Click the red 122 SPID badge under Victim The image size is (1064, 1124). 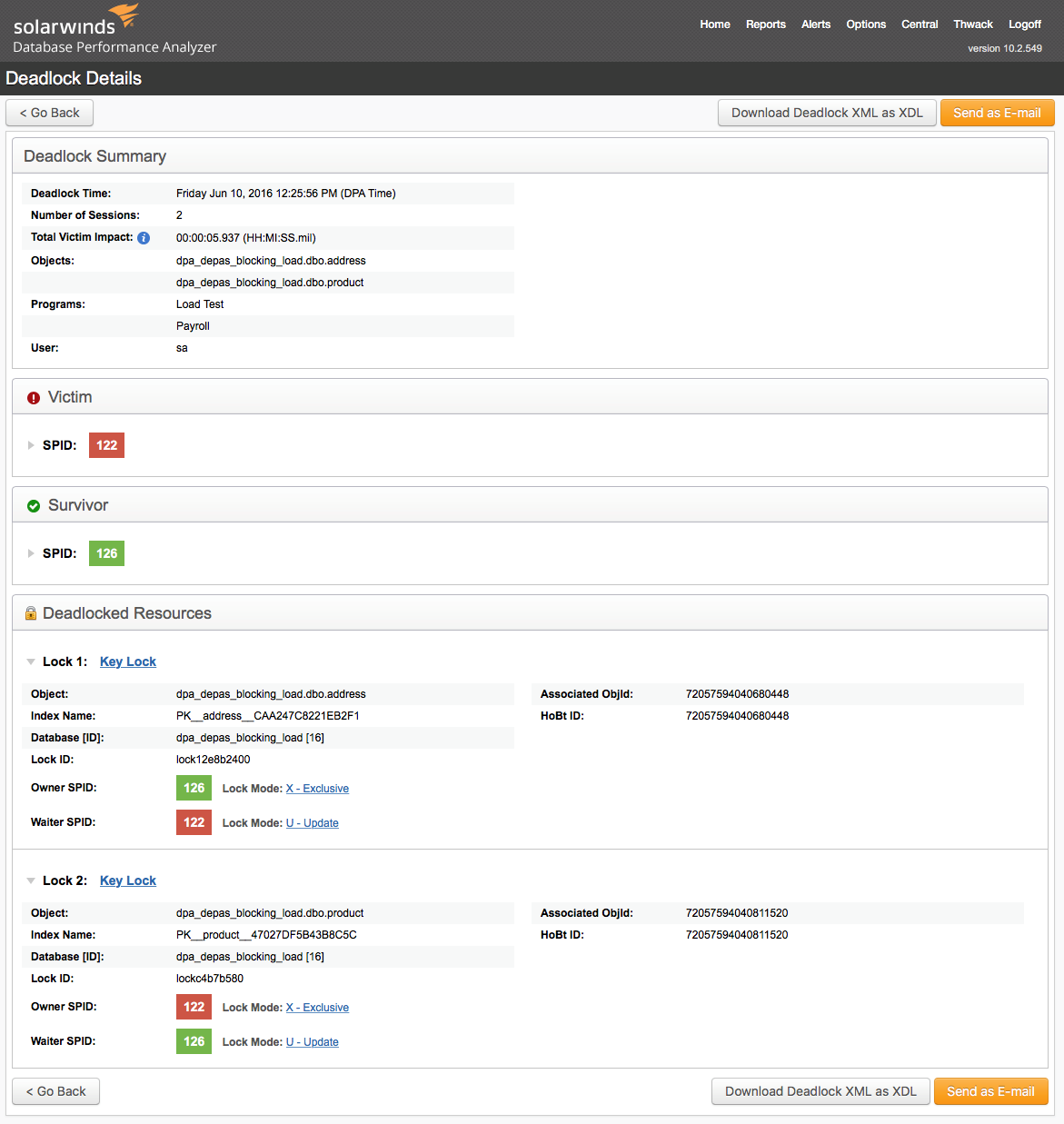coord(106,445)
